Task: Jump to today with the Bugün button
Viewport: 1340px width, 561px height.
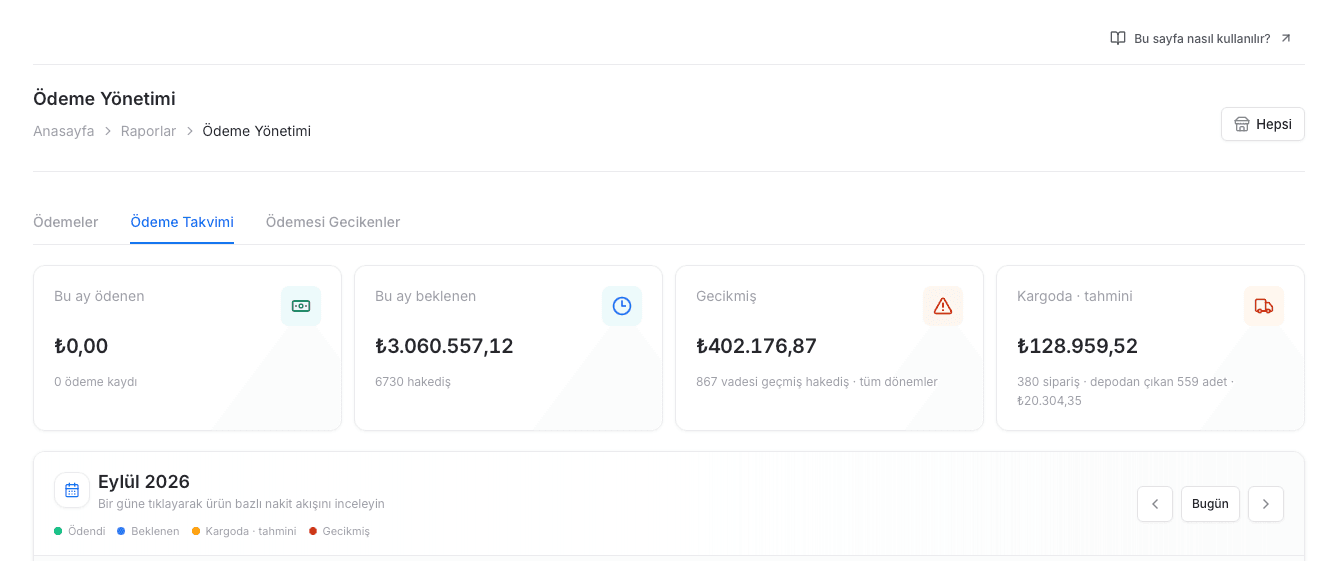Action: point(1210,504)
